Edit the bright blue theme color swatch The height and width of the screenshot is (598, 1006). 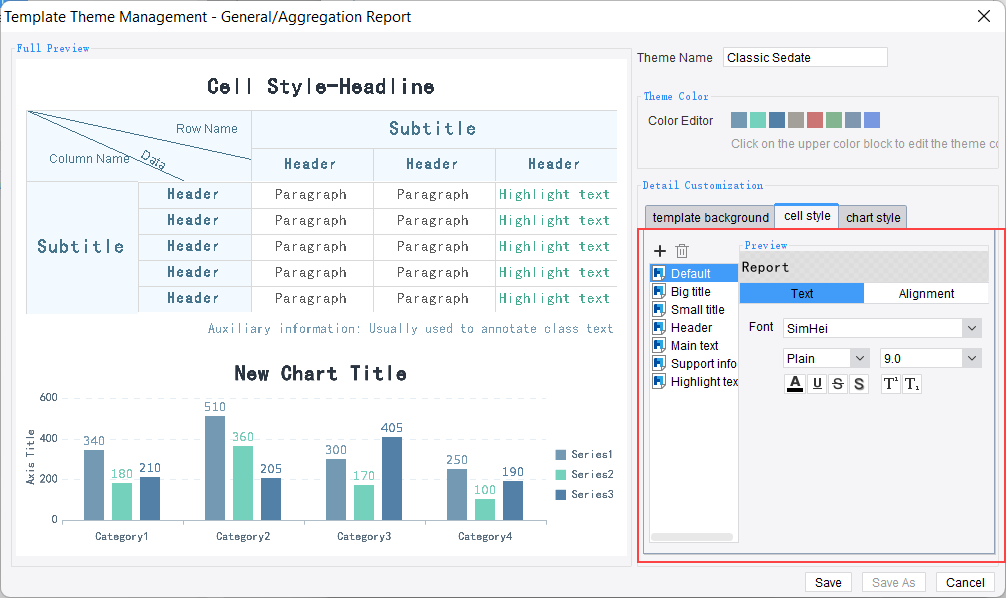coord(872,120)
